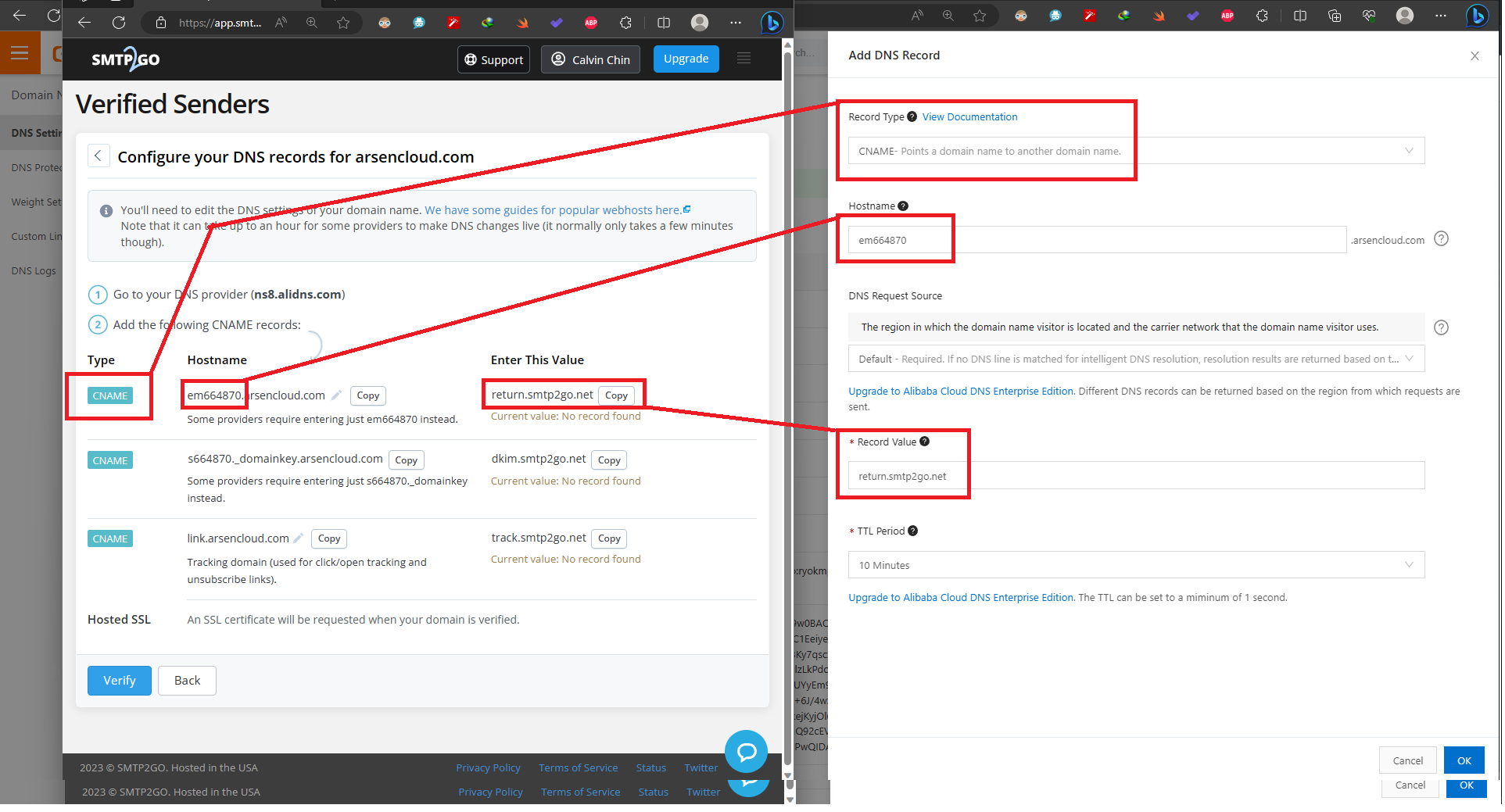Close the Add DNS Record panel

point(1475,55)
